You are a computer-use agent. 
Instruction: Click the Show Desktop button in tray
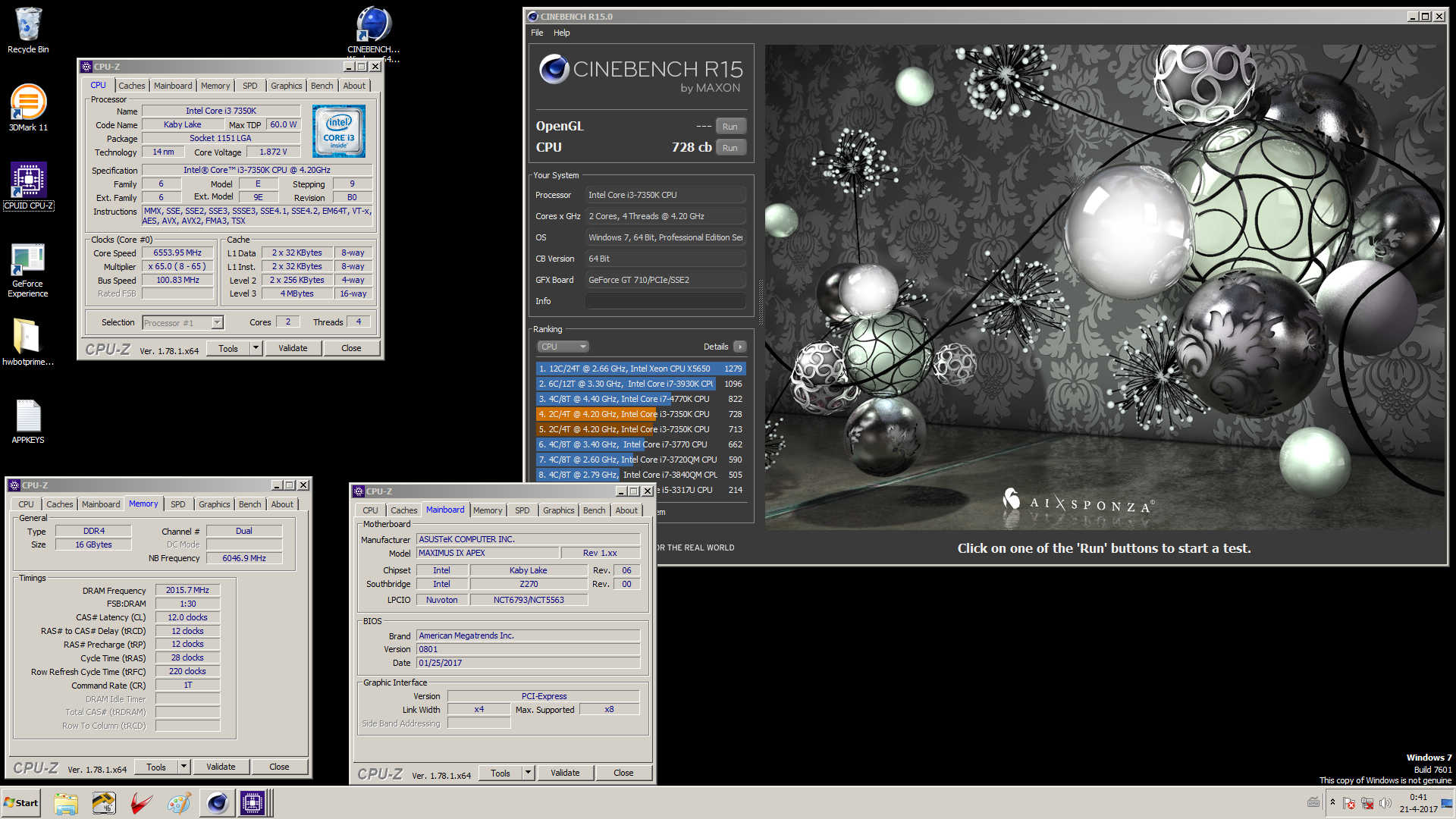pos(1447,803)
